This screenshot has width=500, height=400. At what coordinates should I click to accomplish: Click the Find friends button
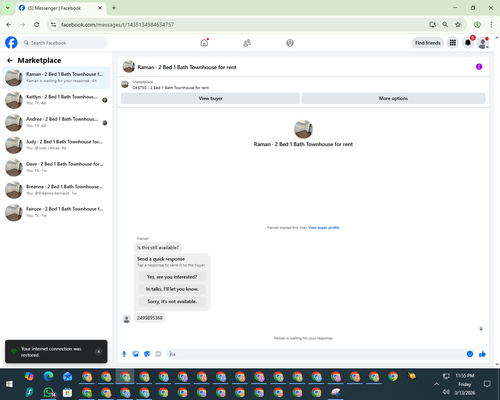coord(428,43)
